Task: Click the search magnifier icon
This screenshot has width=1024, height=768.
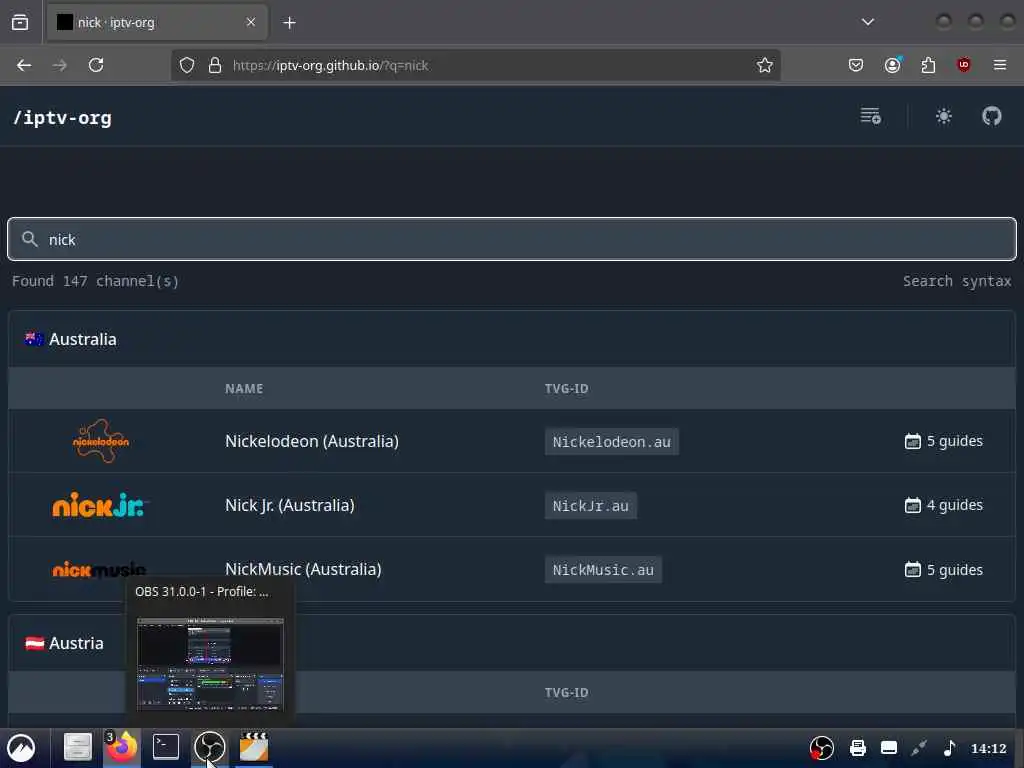Action: [29, 238]
